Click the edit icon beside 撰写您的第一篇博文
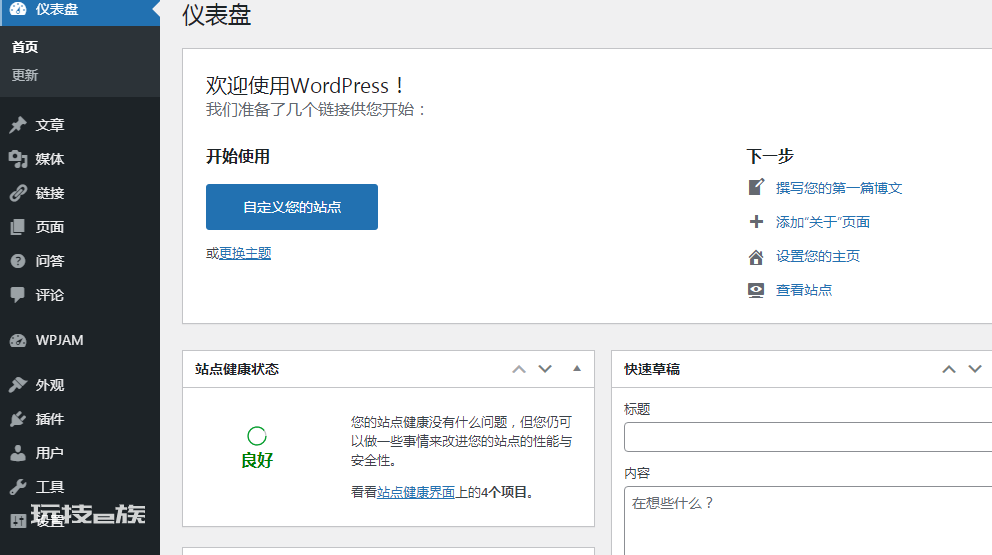The image size is (992, 555). [x=756, y=187]
